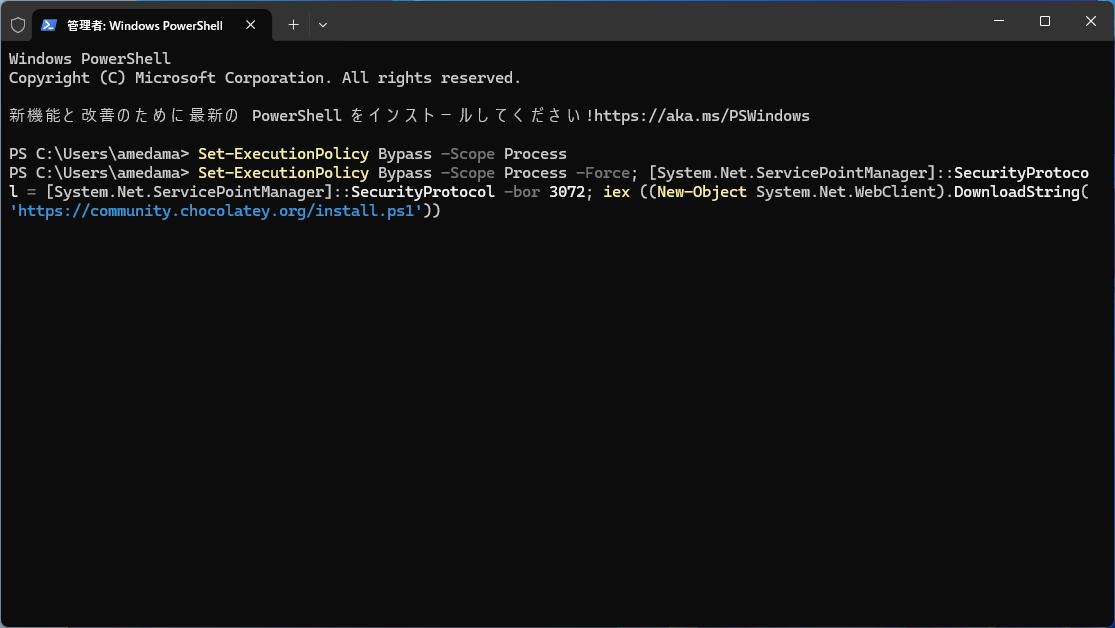Click the '3072' number in command

[567, 192]
